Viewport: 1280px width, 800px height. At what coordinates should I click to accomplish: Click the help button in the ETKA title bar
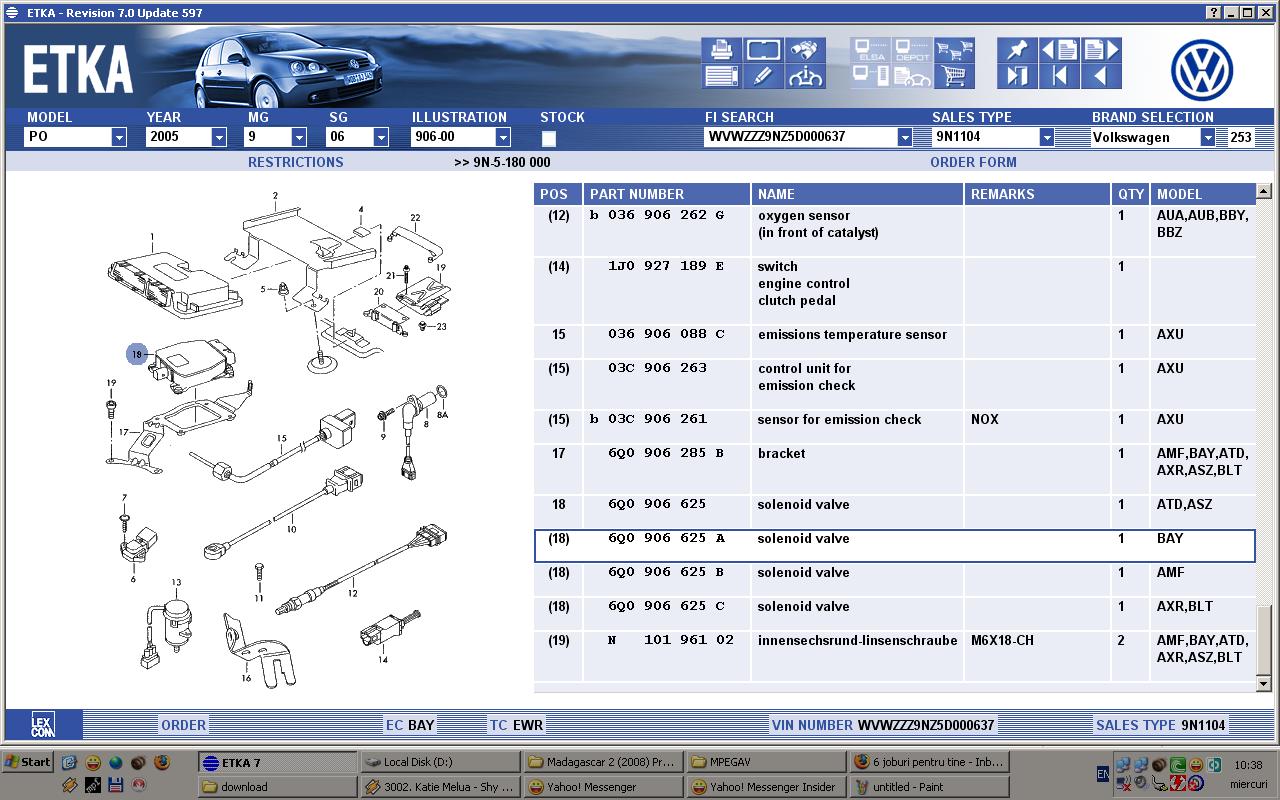(1214, 13)
